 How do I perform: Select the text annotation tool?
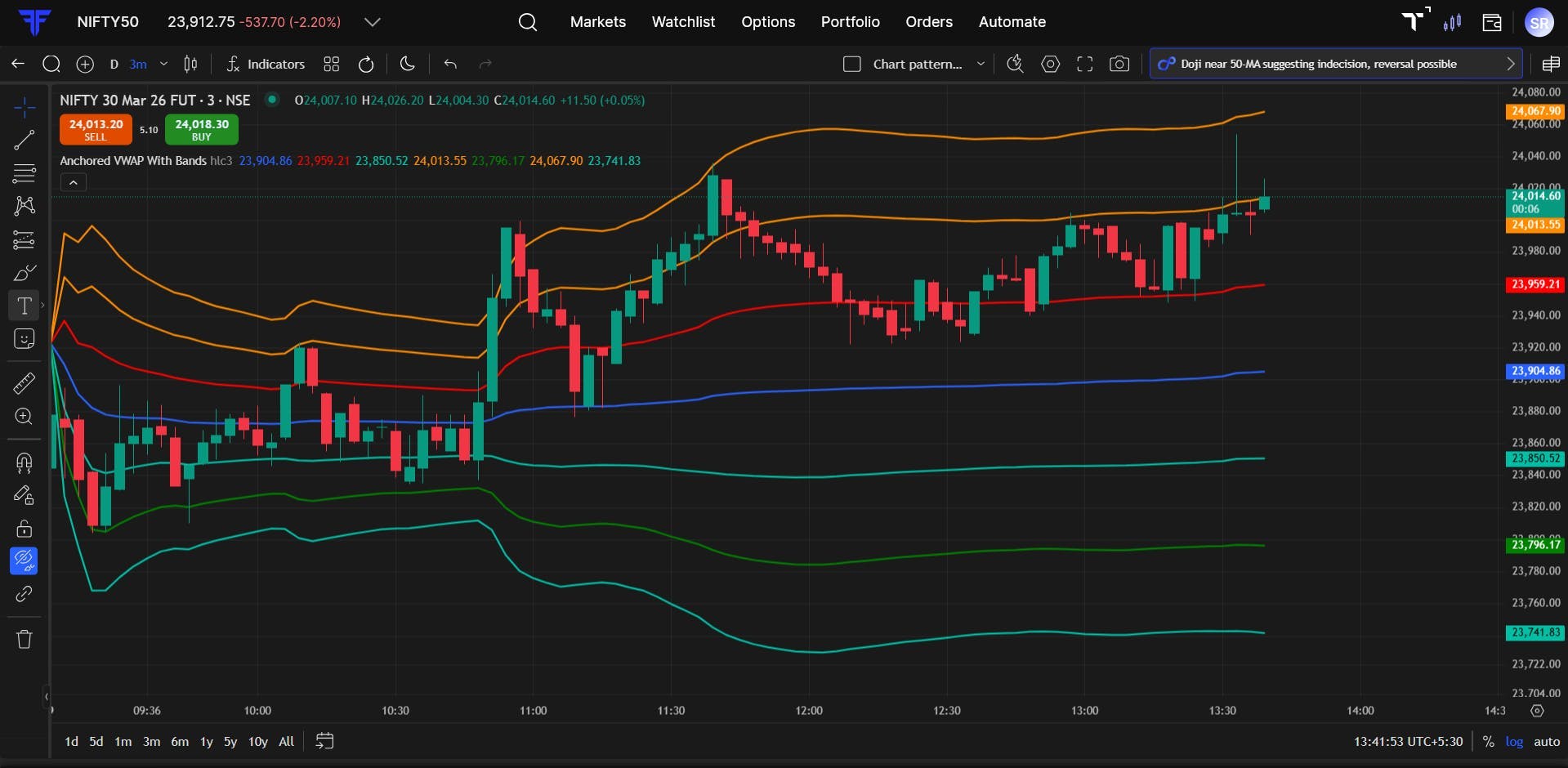pos(25,306)
